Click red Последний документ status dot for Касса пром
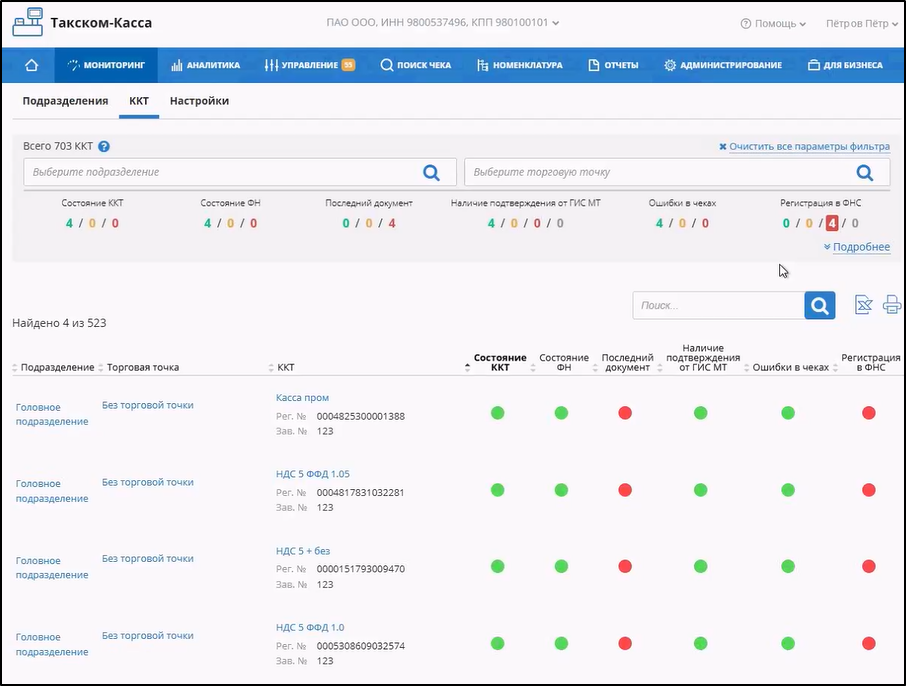This screenshot has width=906, height=686. tap(625, 413)
